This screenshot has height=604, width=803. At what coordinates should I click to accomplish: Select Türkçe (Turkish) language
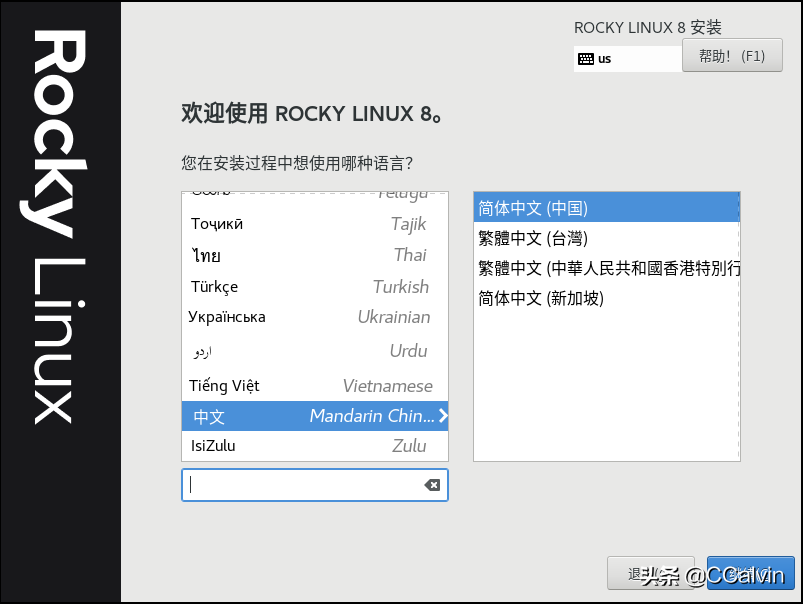pos(314,287)
